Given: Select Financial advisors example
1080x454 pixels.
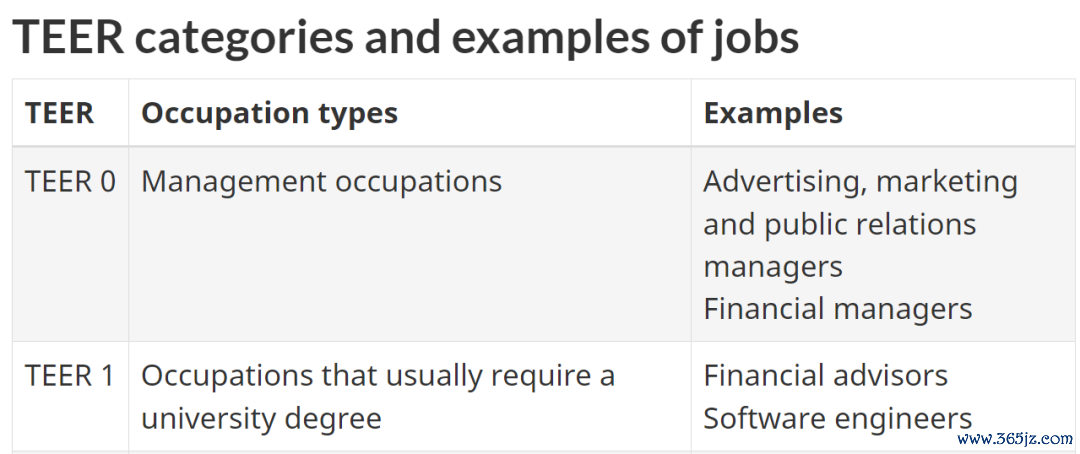Looking at the screenshot, I should 825,376.
